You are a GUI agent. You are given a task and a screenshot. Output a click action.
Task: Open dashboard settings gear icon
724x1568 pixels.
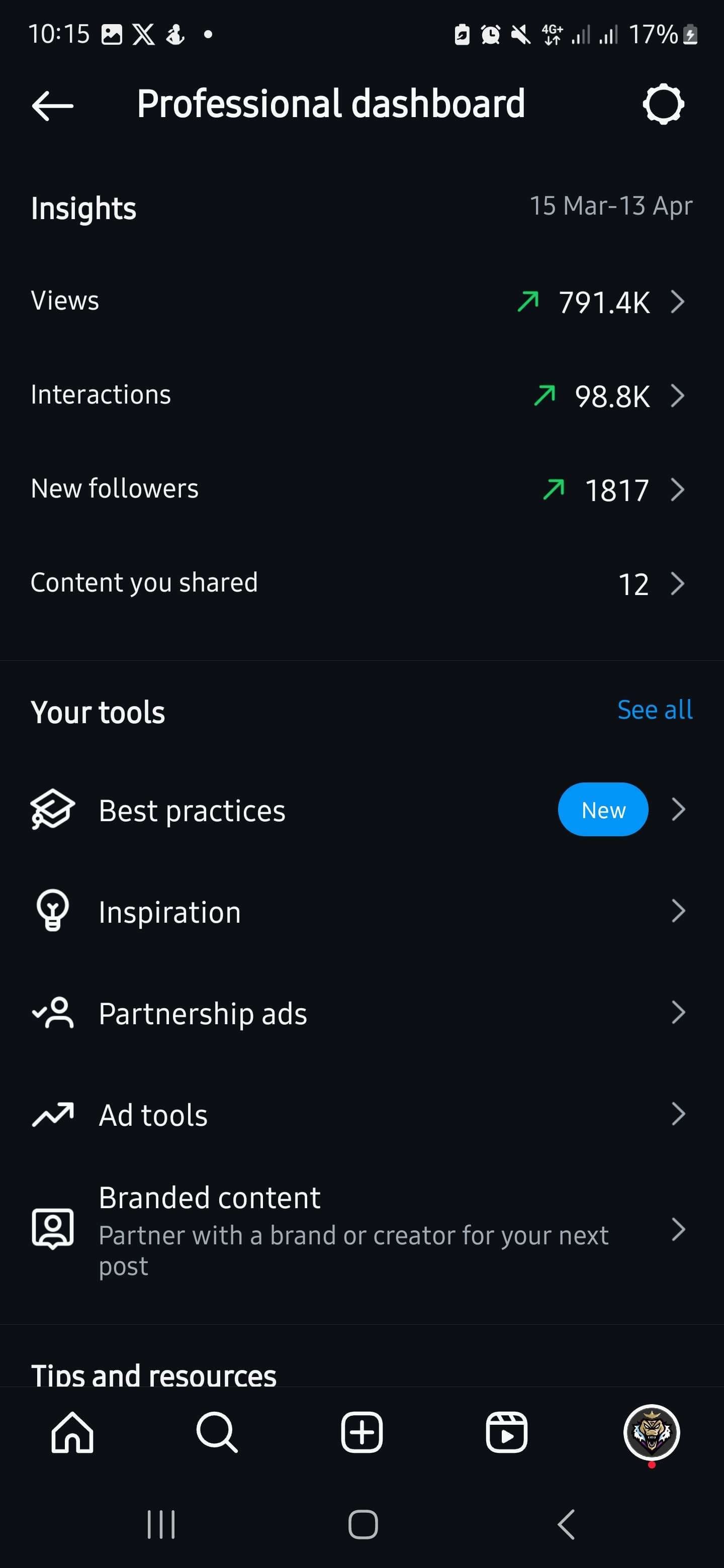pos(663,105)
